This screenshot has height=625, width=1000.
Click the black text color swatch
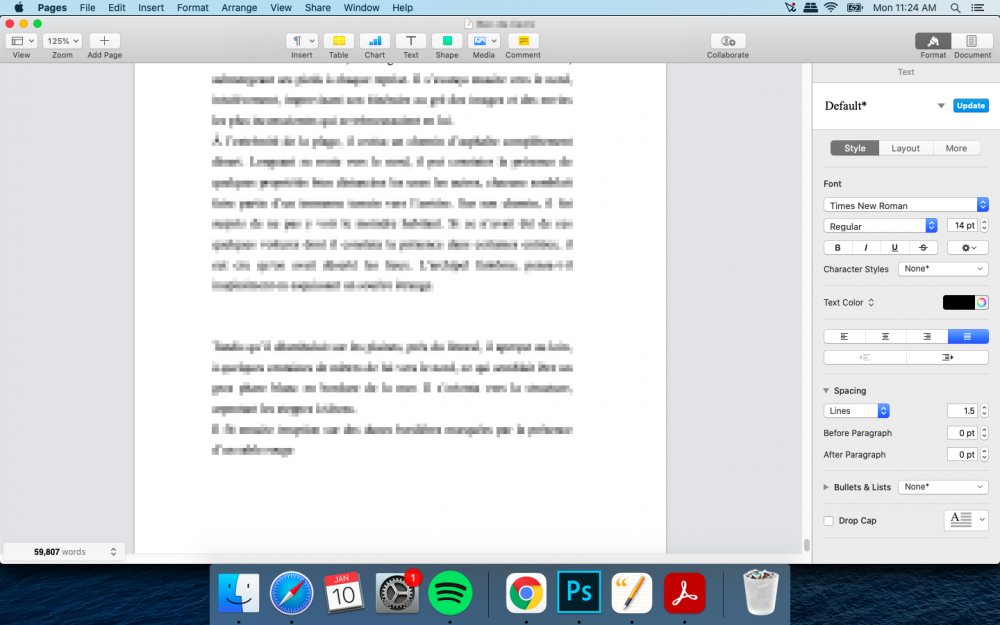coord(958,302)
